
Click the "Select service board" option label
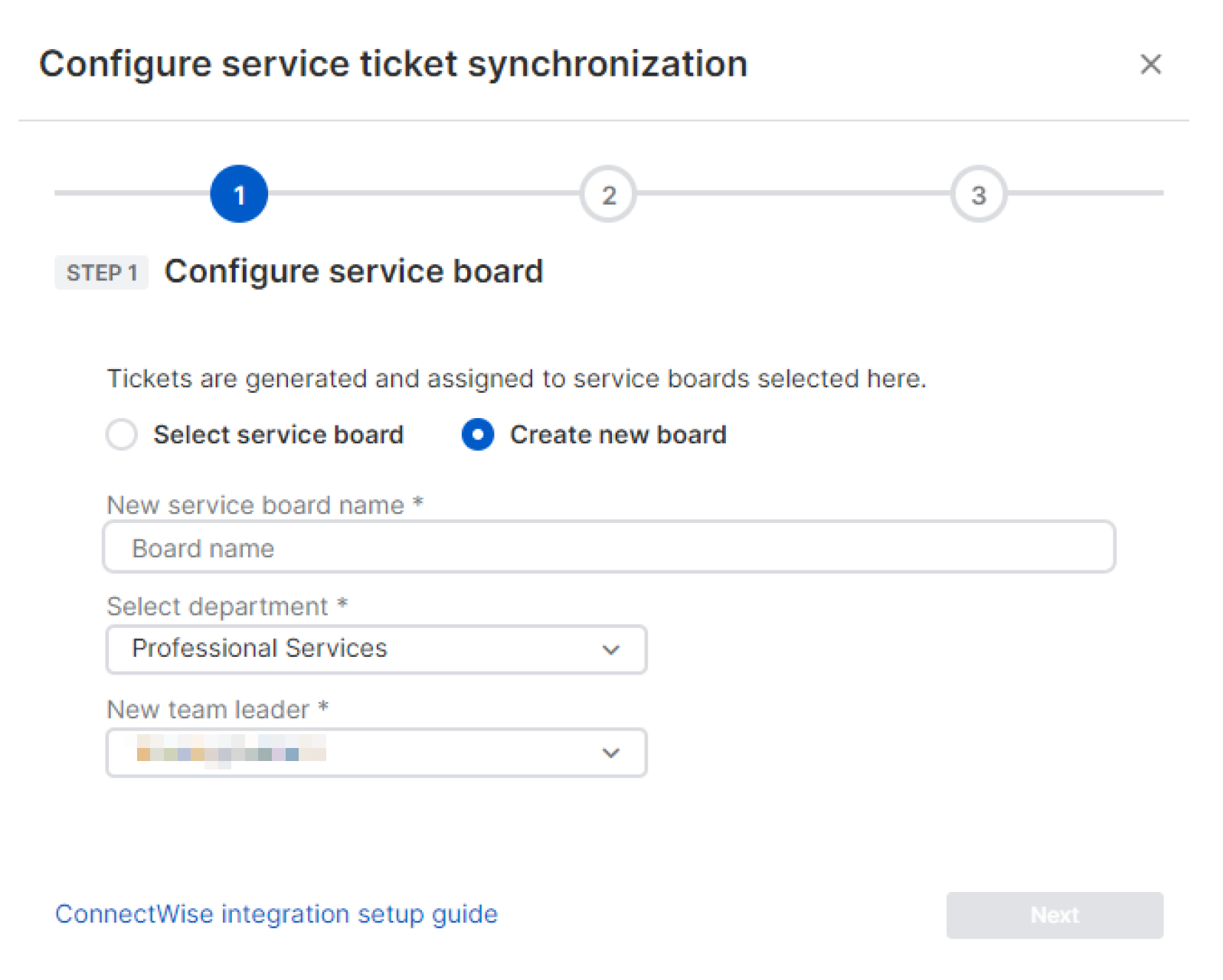[x=278, y=435]
